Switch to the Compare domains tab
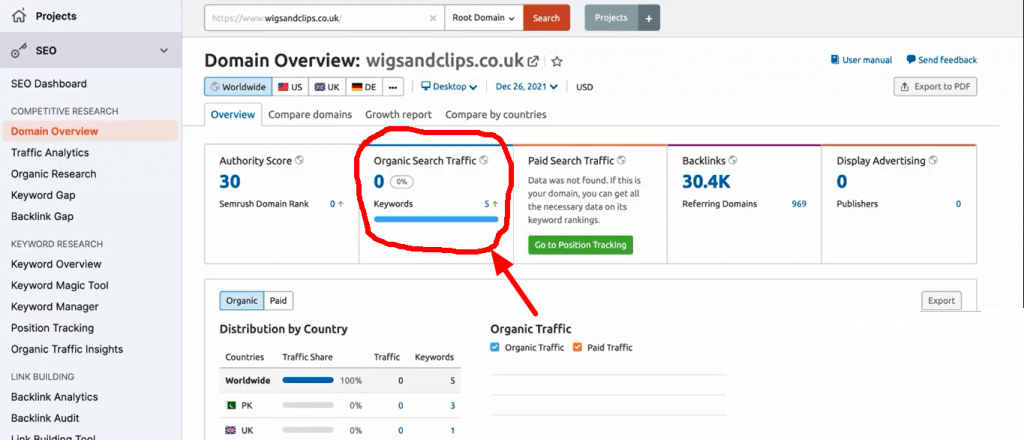 pyautogui.click(x=310, y=114)
